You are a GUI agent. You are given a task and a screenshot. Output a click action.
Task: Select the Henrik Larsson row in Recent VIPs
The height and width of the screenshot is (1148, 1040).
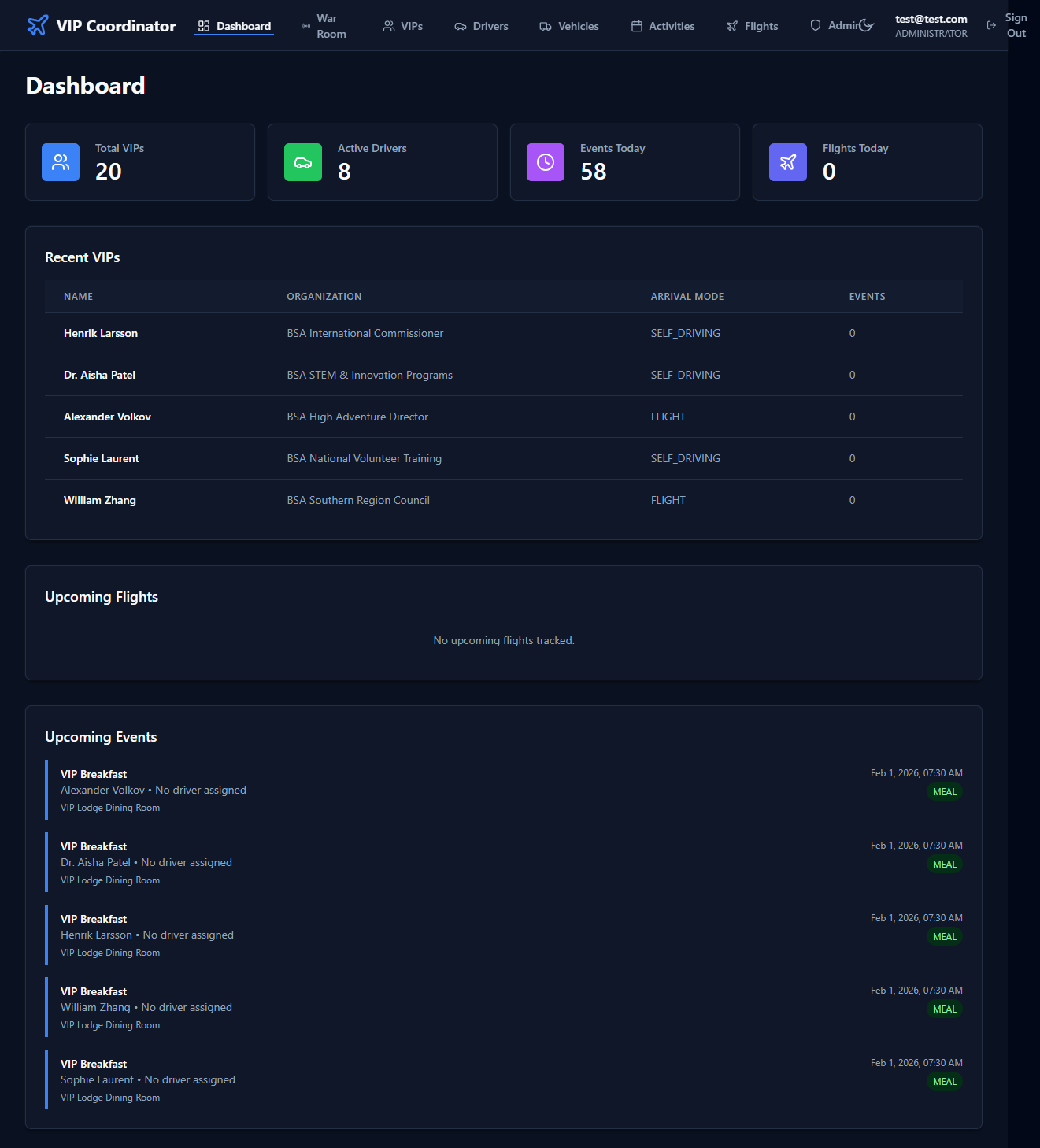click(x=101, y=333)
